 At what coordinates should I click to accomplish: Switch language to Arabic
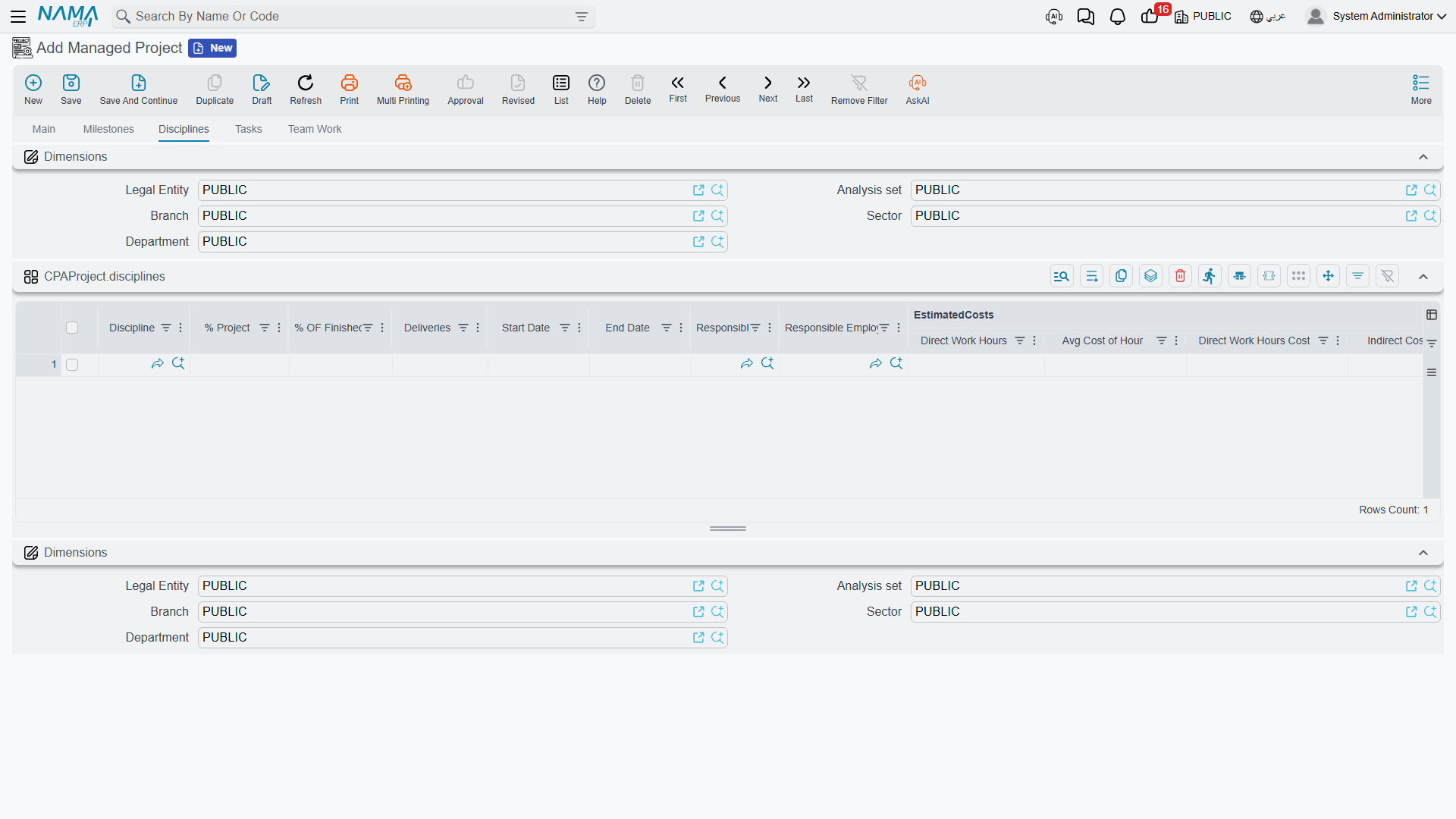(x=1268, y=17)
